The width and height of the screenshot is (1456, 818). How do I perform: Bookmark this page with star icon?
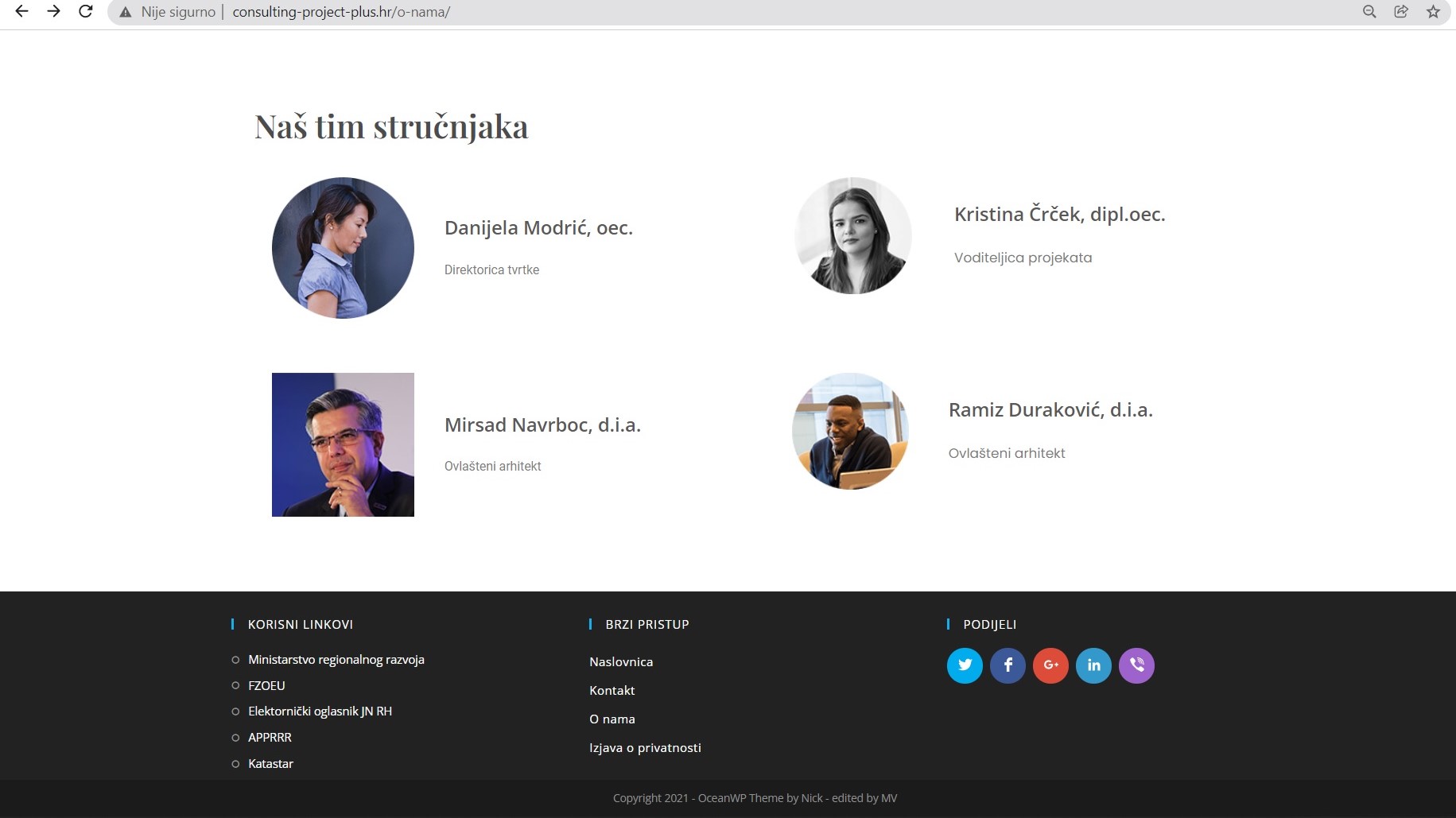tap(1433, 12)
